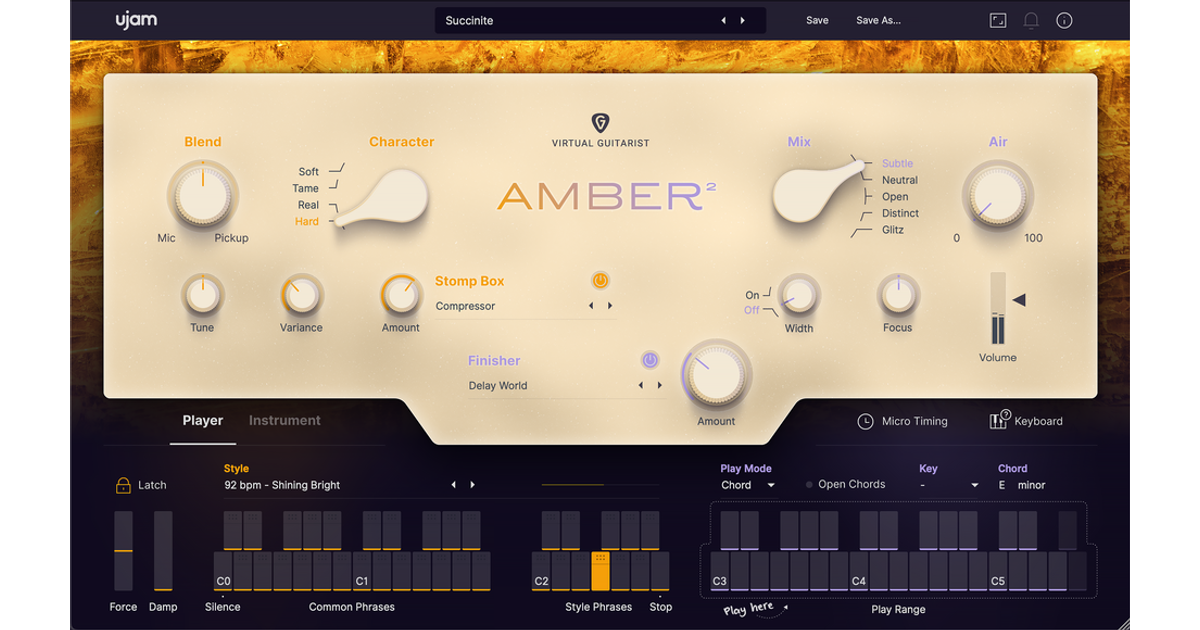Select Hard character setting

(307, 221)
